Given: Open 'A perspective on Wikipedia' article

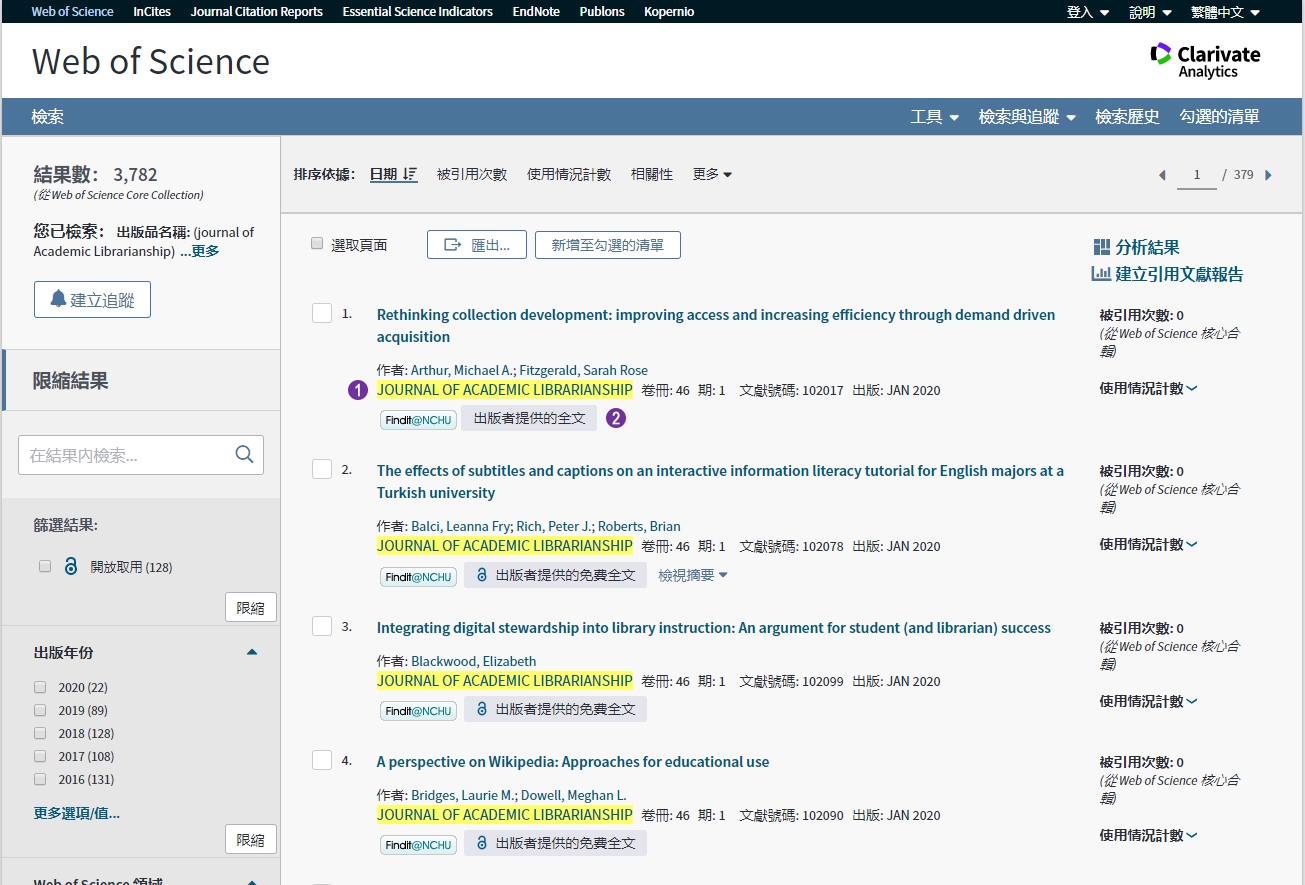Looking at the screenshot, I should pyautogui.click(x=573, y=761).
